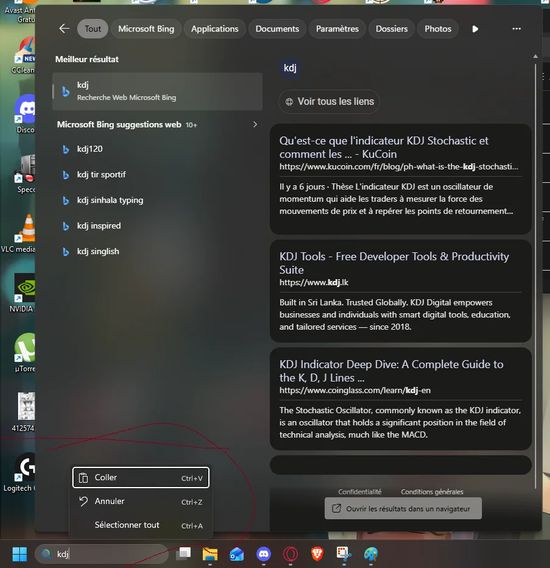Screen dimensions: 550x568
Task: Open Outlook from the taskbar
Action: tap(237, 554)
